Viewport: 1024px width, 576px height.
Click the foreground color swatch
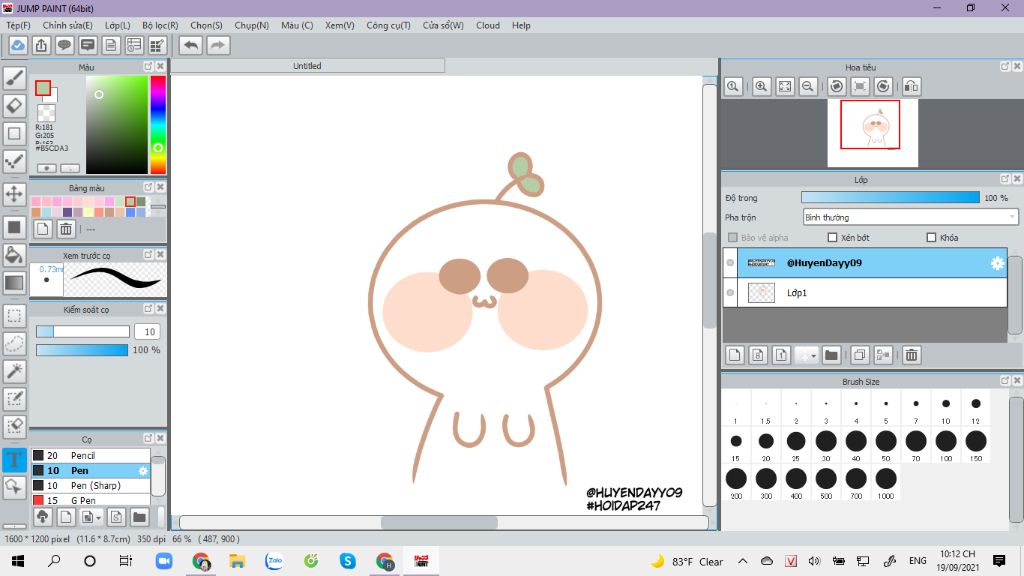[x=43, y=88]
